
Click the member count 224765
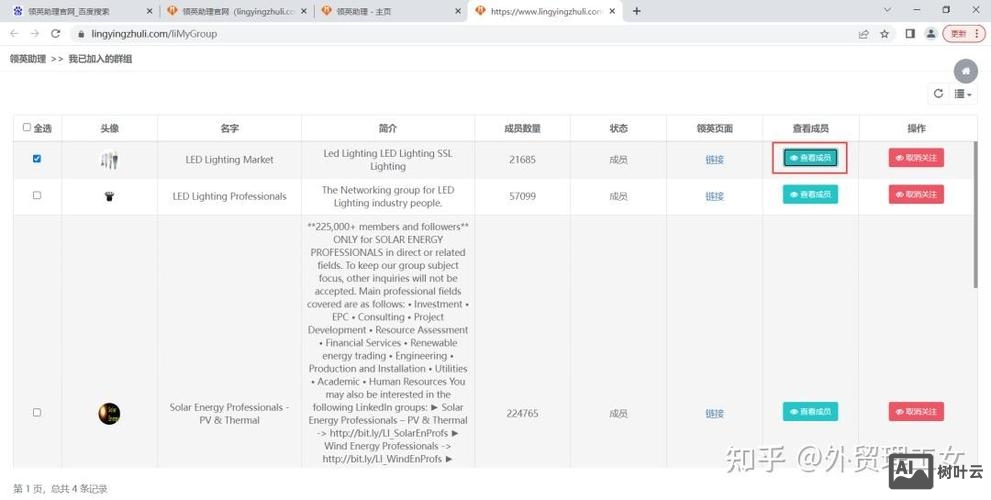(522, 413)
